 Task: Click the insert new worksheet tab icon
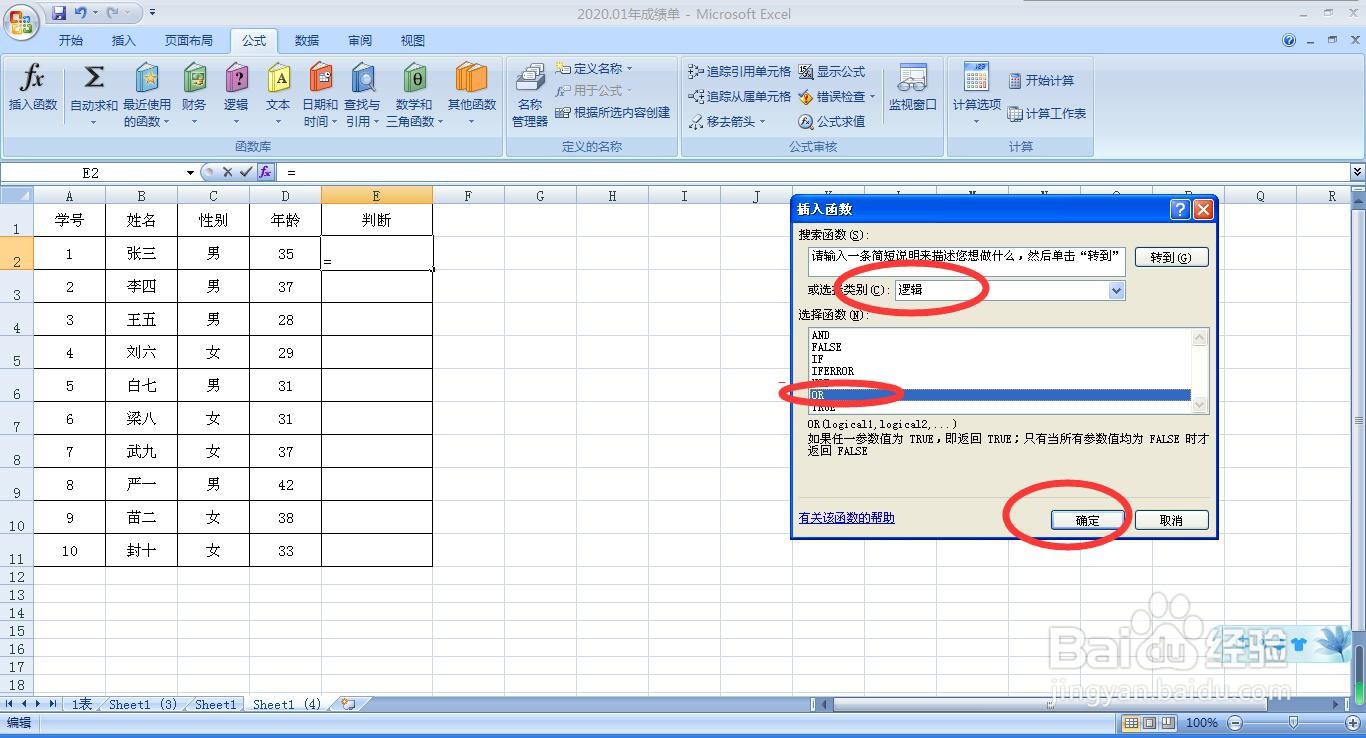click(x=348, y=704)
